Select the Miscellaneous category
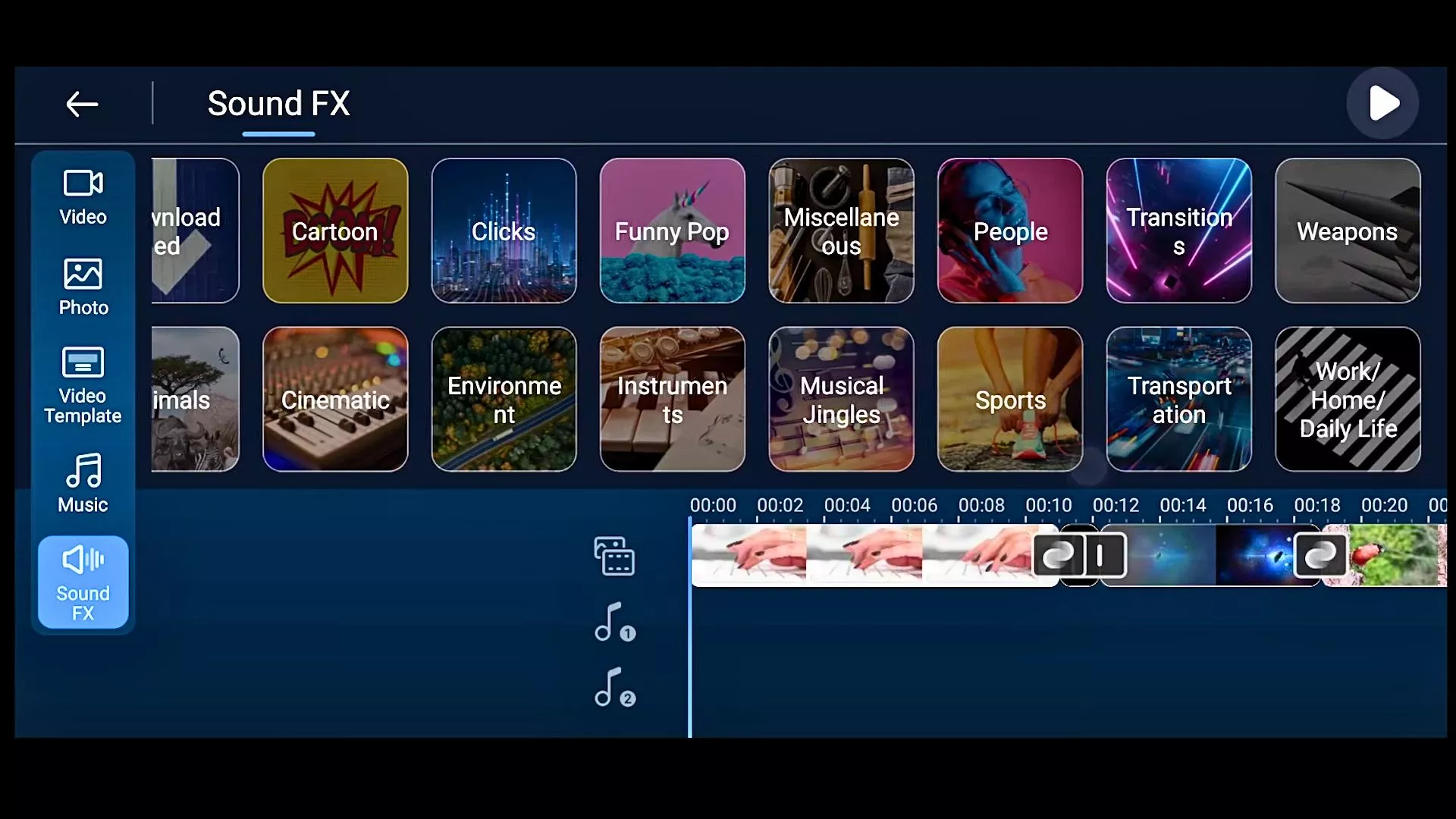Viewport: 1456px width, 819px height. pos(841,230)
